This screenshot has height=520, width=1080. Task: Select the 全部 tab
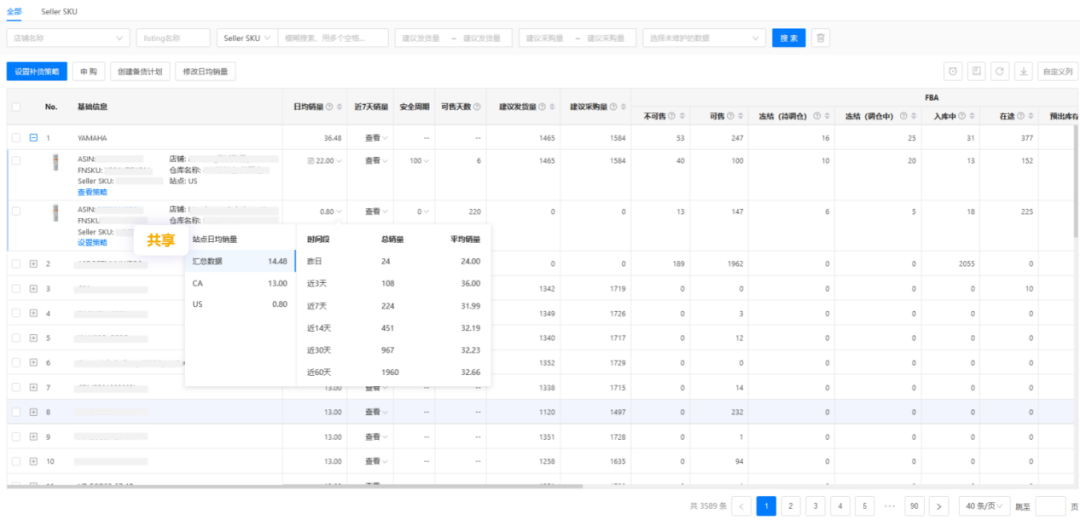pyautogui.click(x=15, y=11)
